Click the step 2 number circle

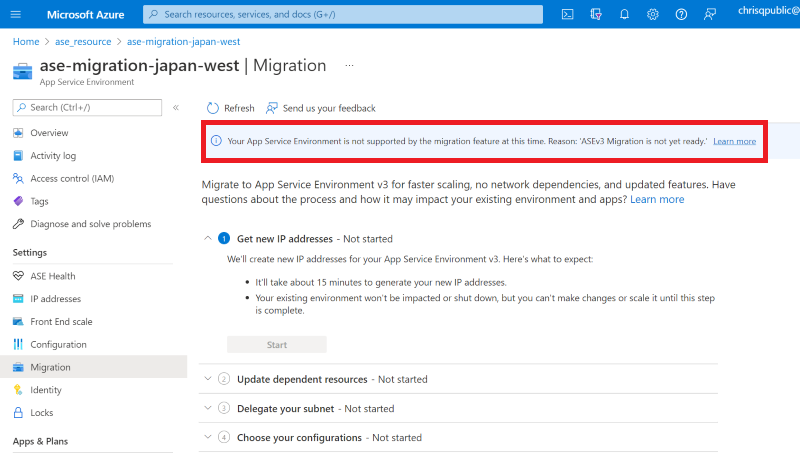coord(224,379)
